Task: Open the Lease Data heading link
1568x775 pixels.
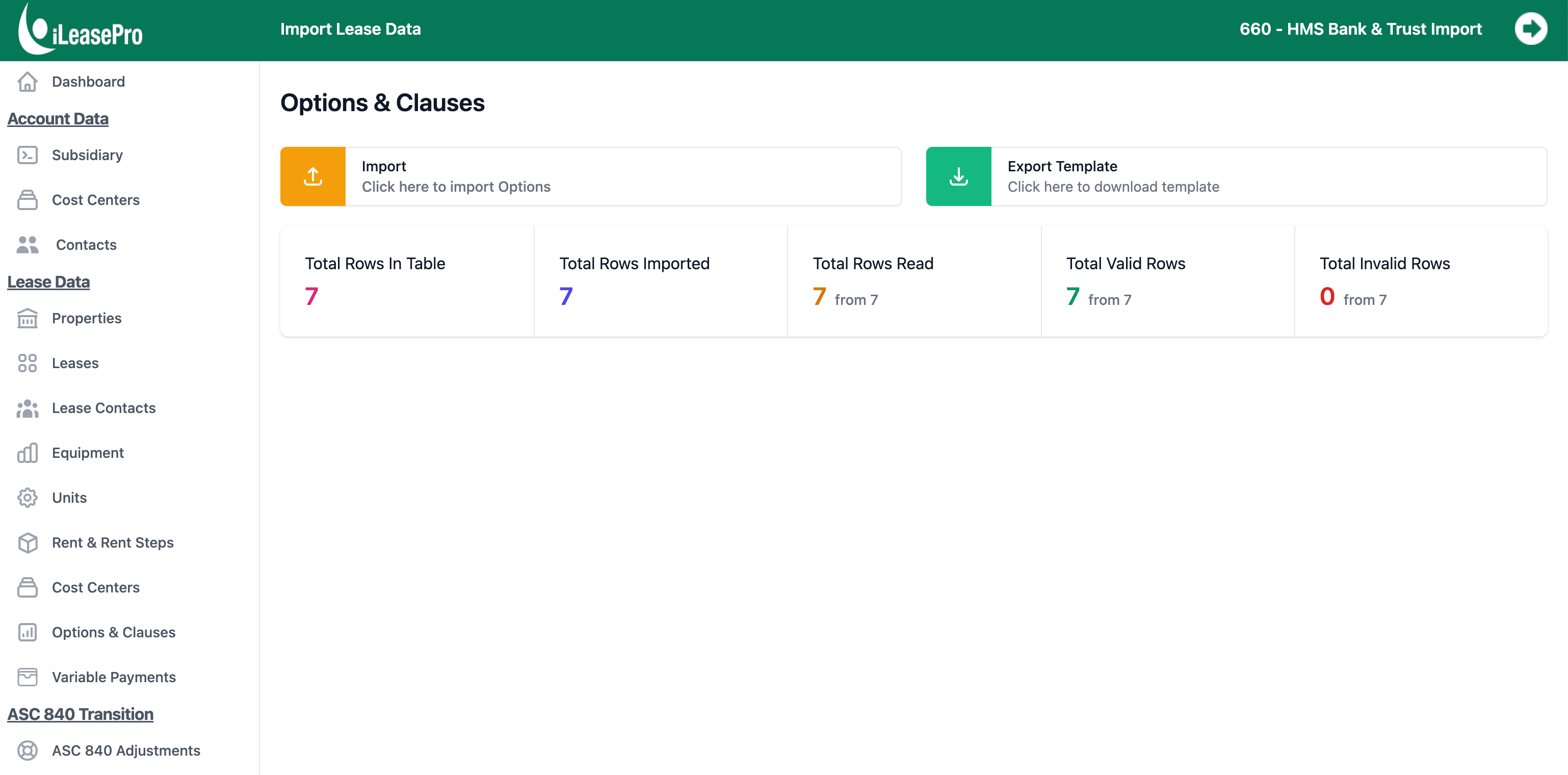Action: (x=49, y=282)
